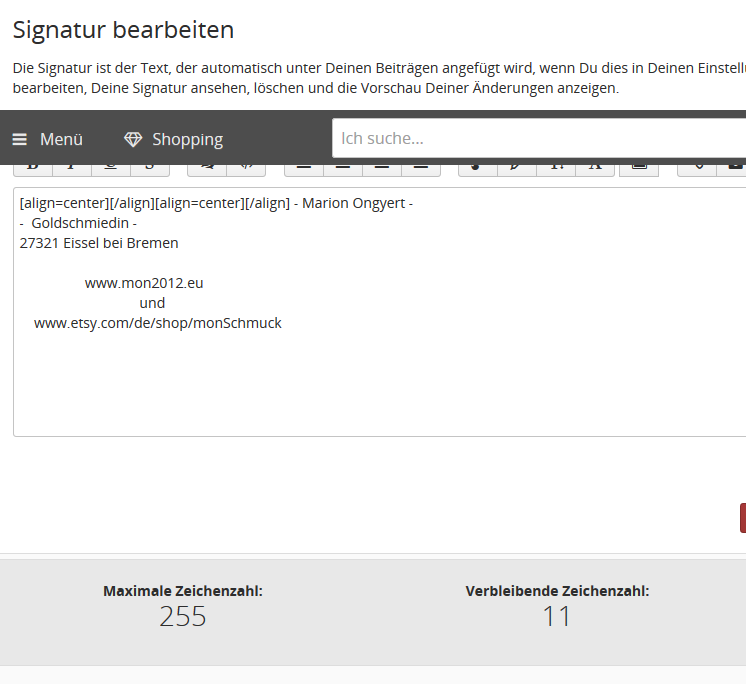Insert an image using the toolbar button
Screen dimensions: 746x684
tap(639, 166)
